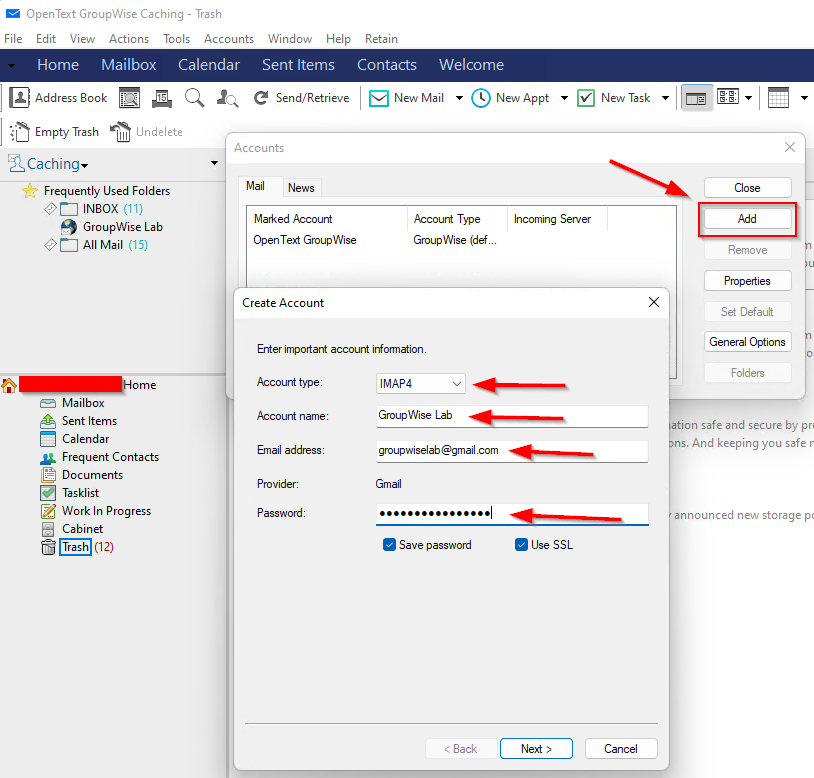Click the New Appt clock icon

pos(481,98)
